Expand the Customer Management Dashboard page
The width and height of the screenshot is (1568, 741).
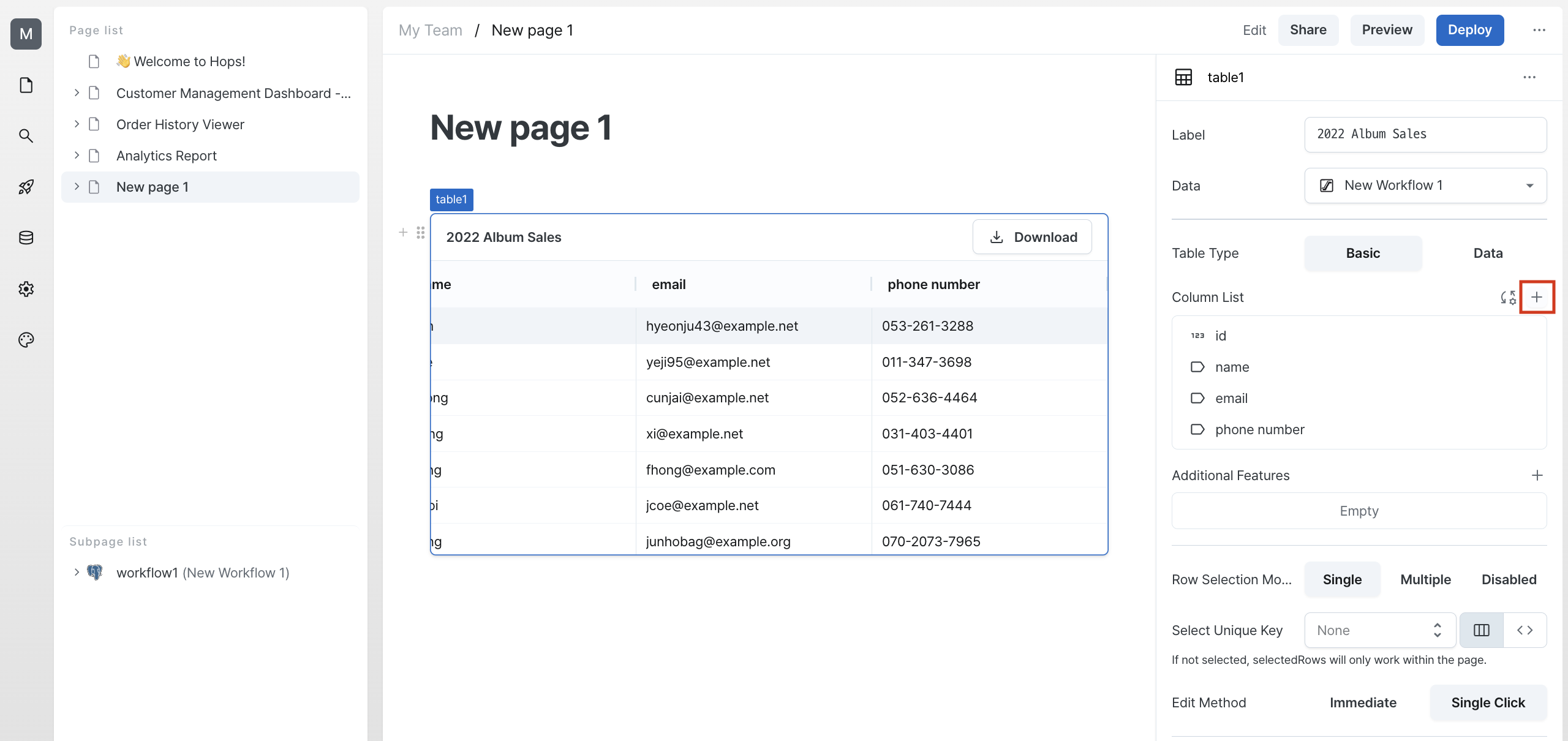coord(77,92)
